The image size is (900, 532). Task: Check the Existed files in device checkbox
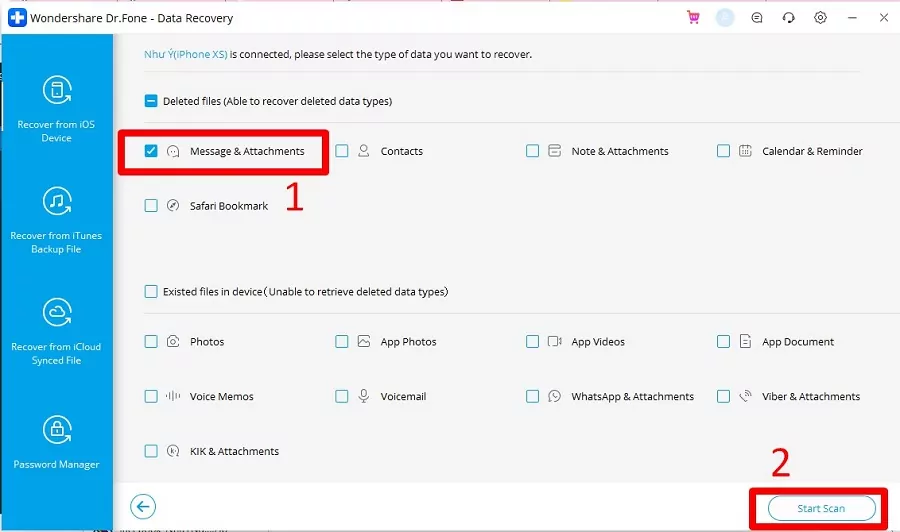coord(151,292)
